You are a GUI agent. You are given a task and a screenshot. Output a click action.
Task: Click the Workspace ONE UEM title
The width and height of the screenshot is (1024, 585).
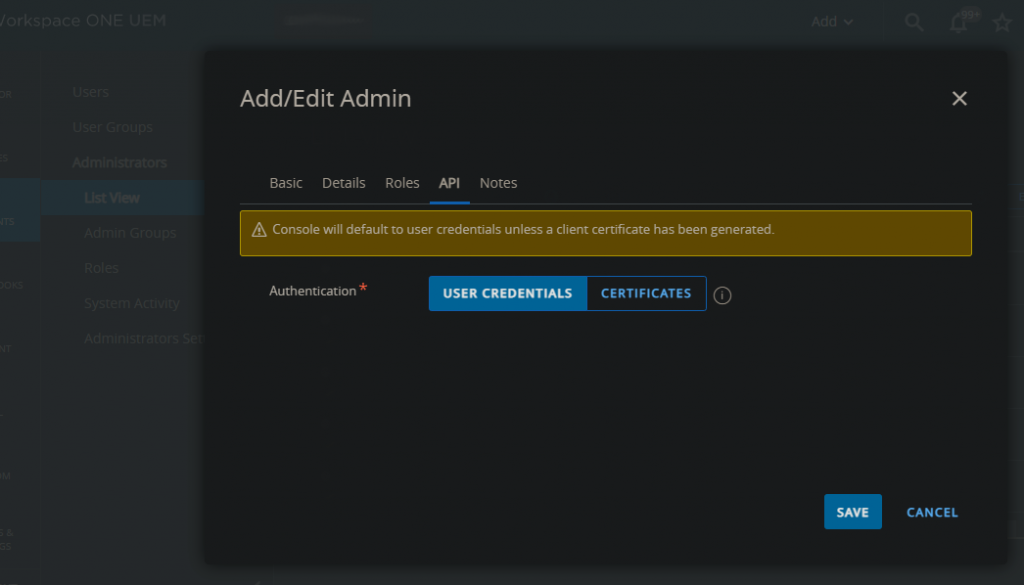tap(83, 21)
